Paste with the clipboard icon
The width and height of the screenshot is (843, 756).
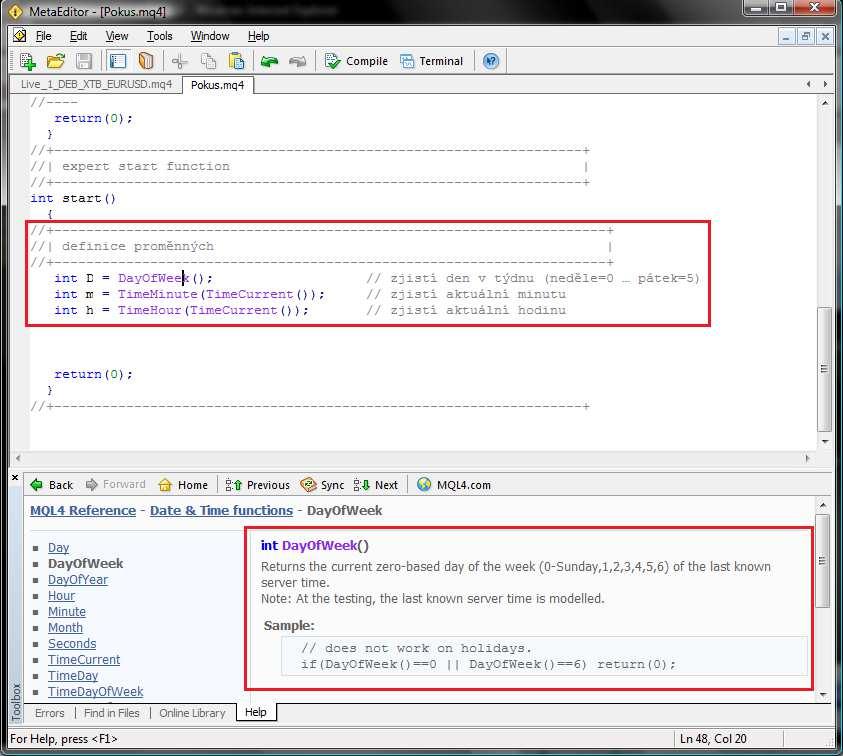(236, 61)
